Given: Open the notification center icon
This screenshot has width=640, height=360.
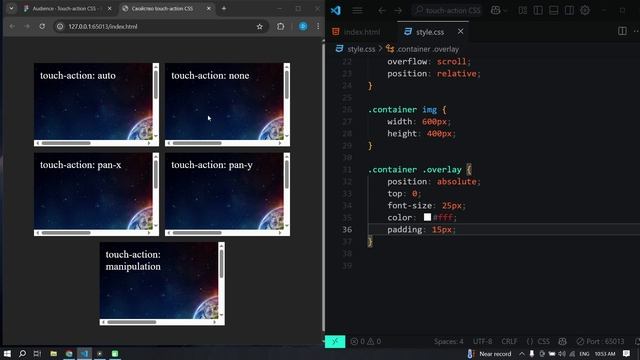Looking at the screenshot, I should click(x=627, y=354).
